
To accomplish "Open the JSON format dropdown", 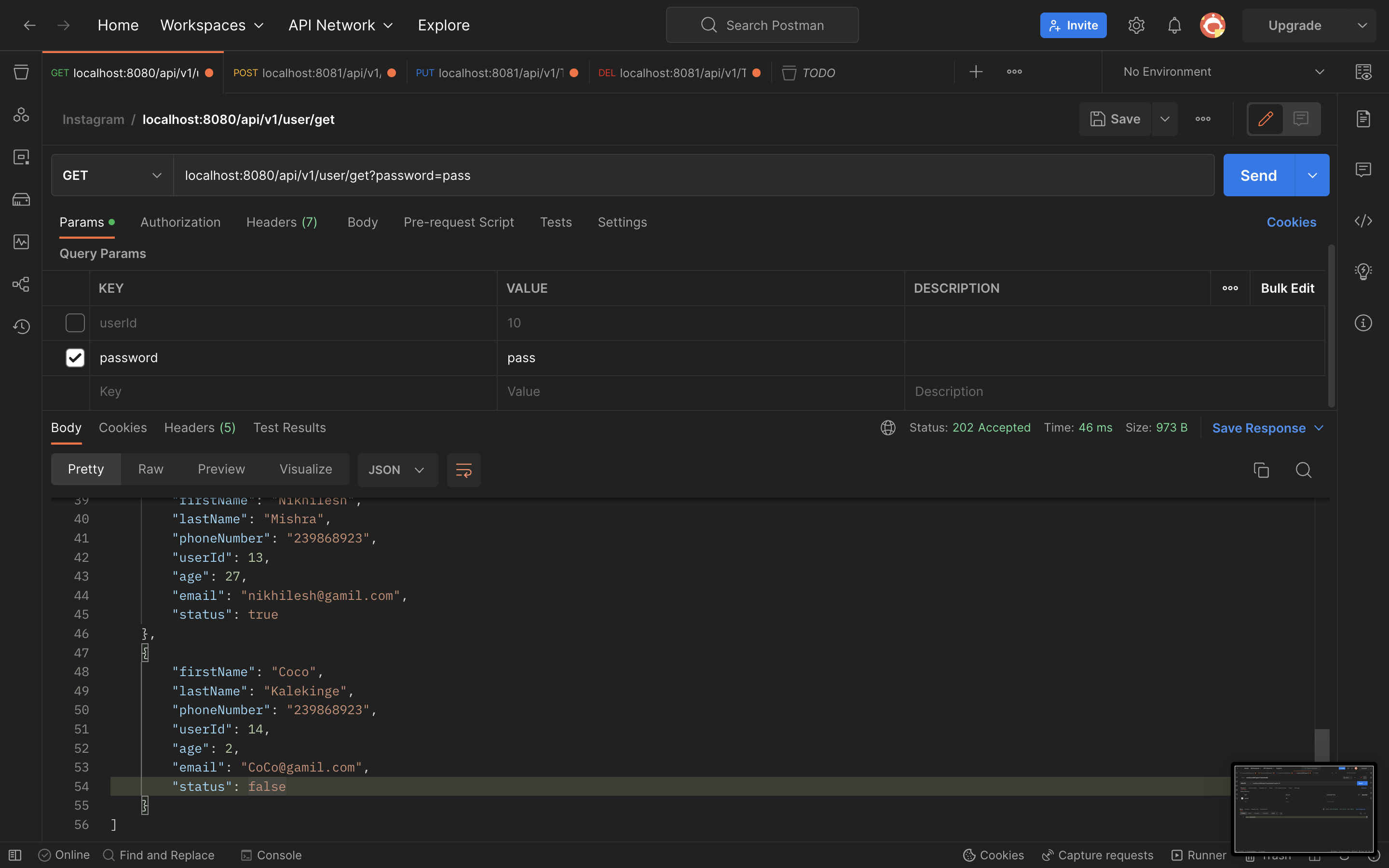I will (x=397, y=470).
